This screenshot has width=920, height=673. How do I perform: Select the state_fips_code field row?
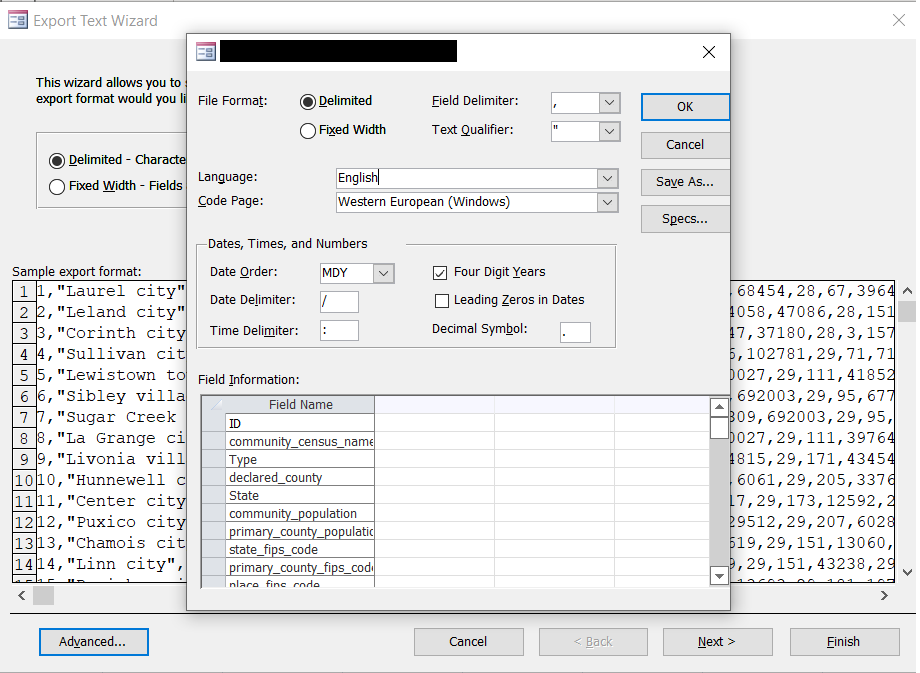(300, 549)
